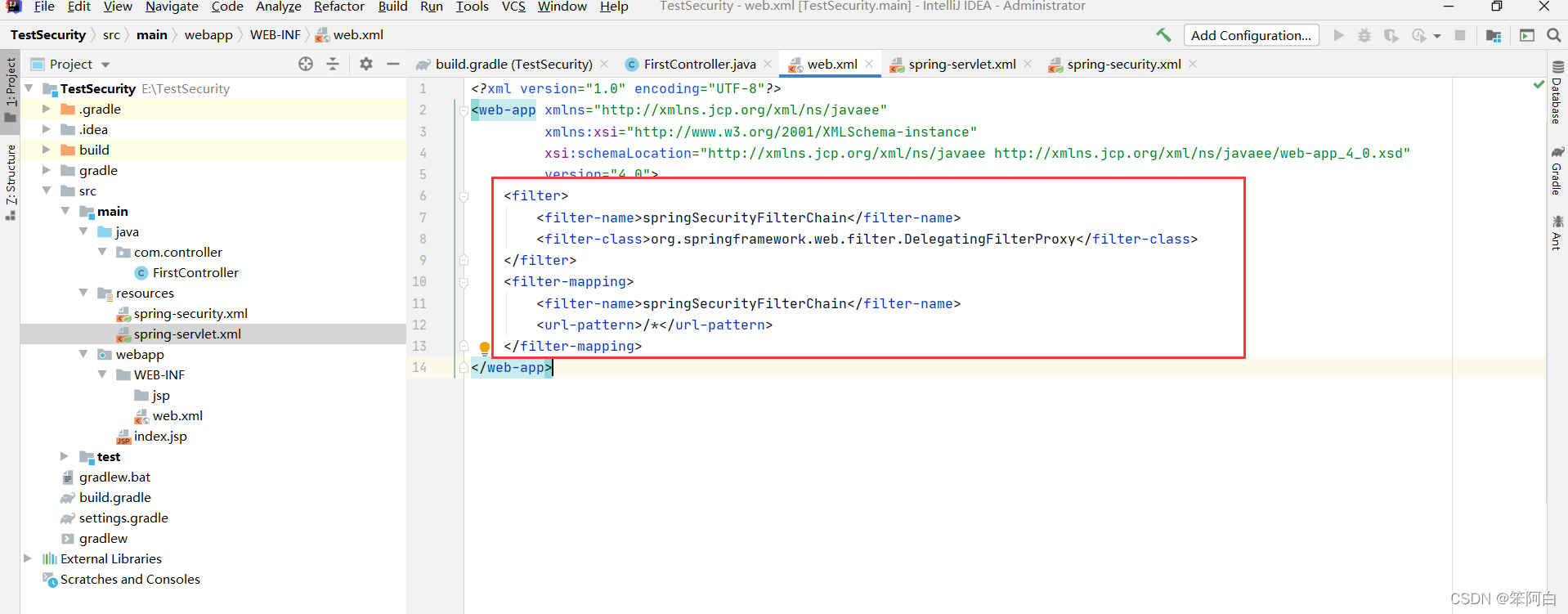Screen dimensions: 1568x614
Task: Open the Navigate menu
Action: (172, 7)
